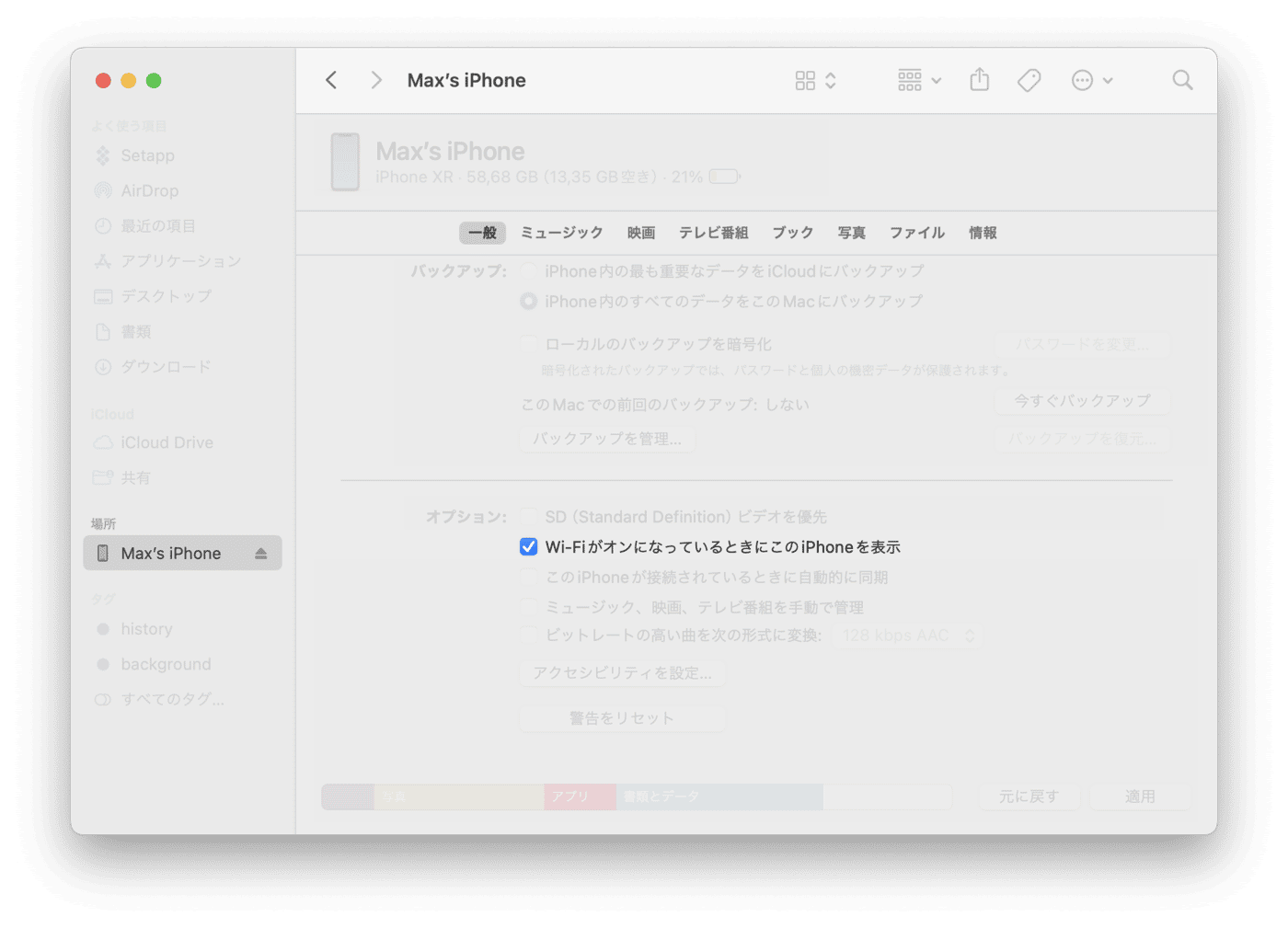This screenshot has height=928, width=1288.
Task: Switch to the ファイル tab
Action: pos(917,233)
